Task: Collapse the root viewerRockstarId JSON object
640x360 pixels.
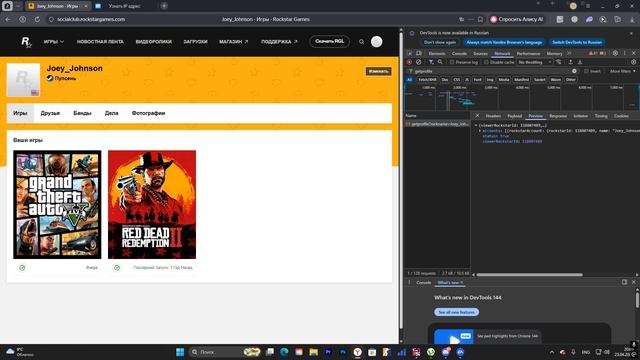Action: 476,125
